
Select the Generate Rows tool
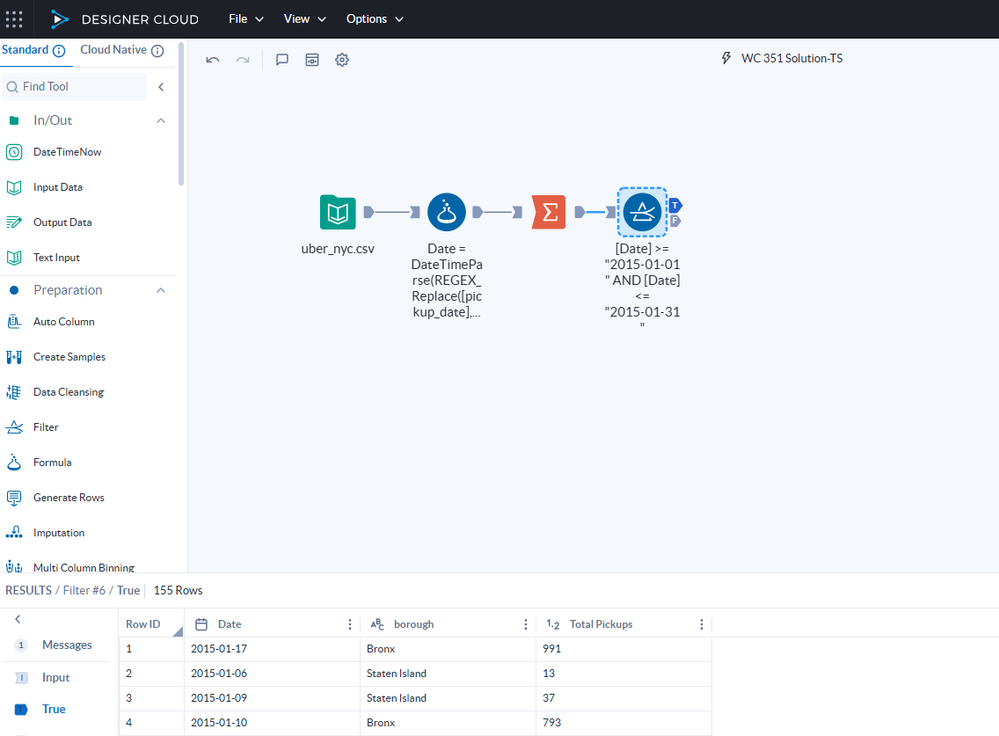pyautogui.click(x=68, y=497)
